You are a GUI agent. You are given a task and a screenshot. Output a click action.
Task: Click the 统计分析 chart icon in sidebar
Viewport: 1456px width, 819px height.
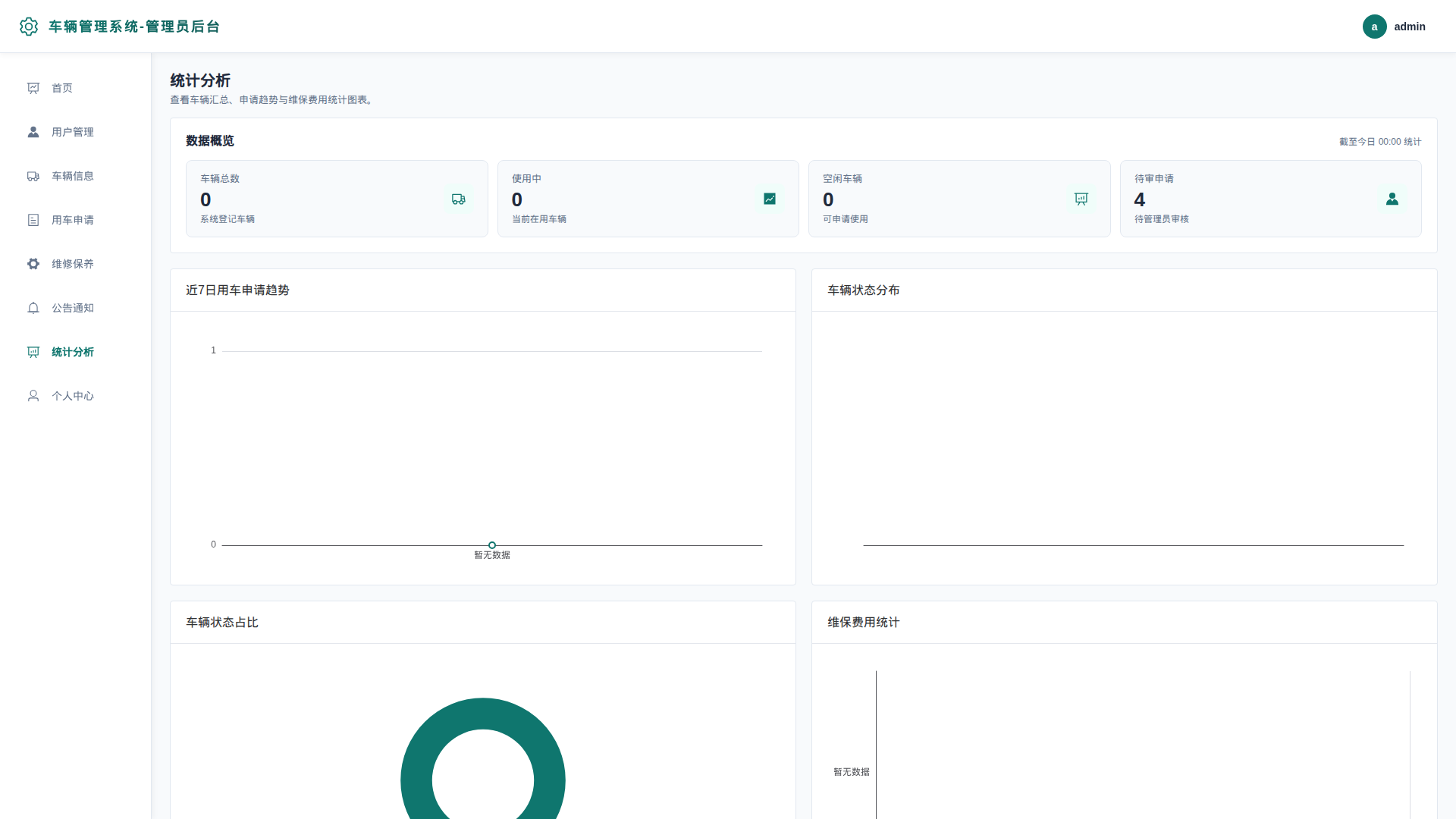pos(33,352)
